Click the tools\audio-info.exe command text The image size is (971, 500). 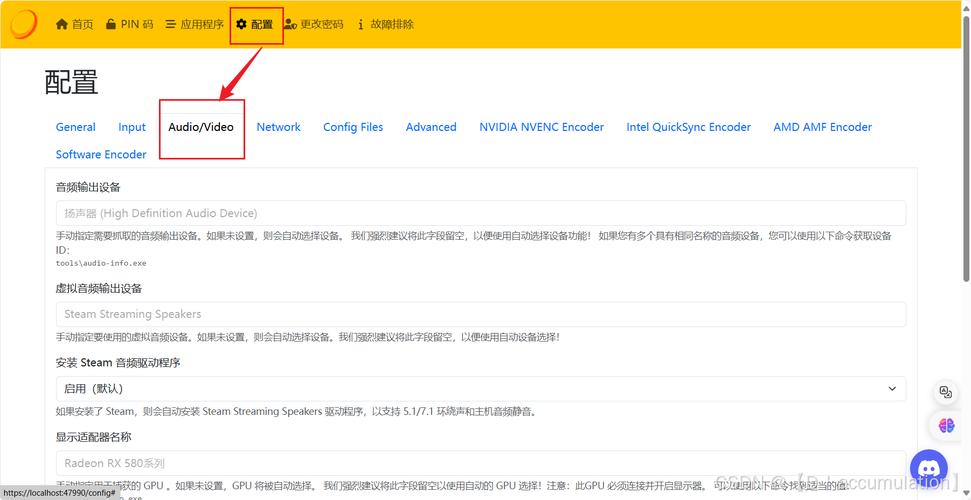pos(101,263)
